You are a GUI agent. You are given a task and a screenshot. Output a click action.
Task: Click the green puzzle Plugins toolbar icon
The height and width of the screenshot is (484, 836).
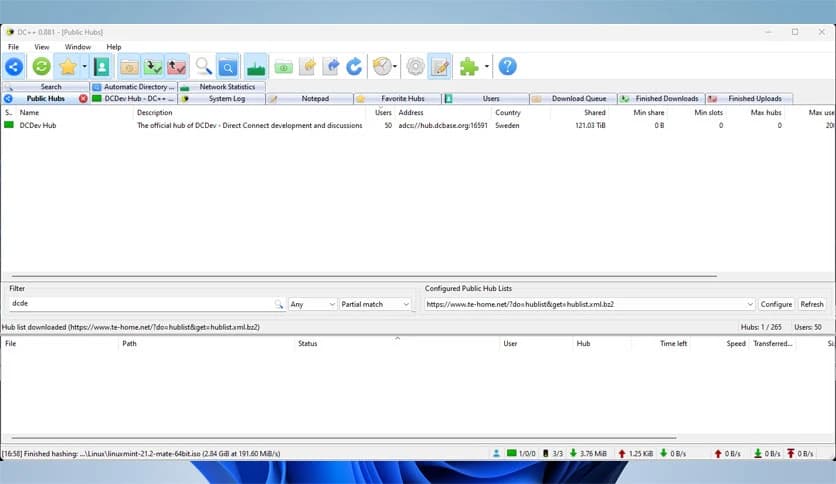tap(469, 67)
